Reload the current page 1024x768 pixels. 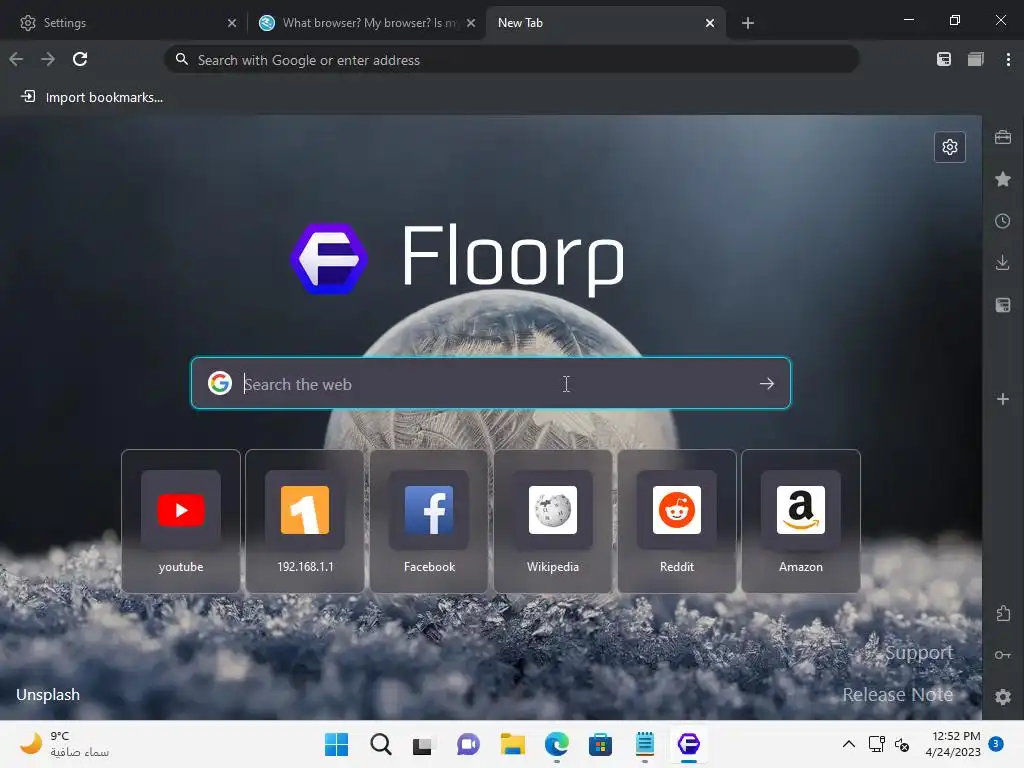click(x=80, y=59)
